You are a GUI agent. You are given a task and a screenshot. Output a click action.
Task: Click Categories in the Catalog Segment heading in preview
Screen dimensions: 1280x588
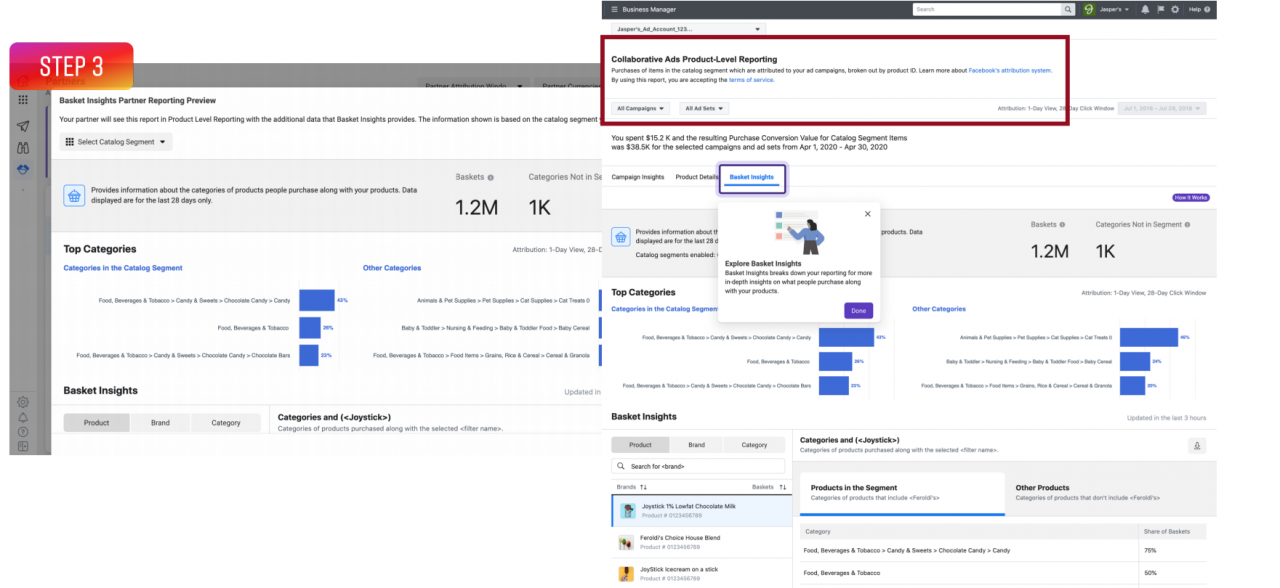[123, 268]
